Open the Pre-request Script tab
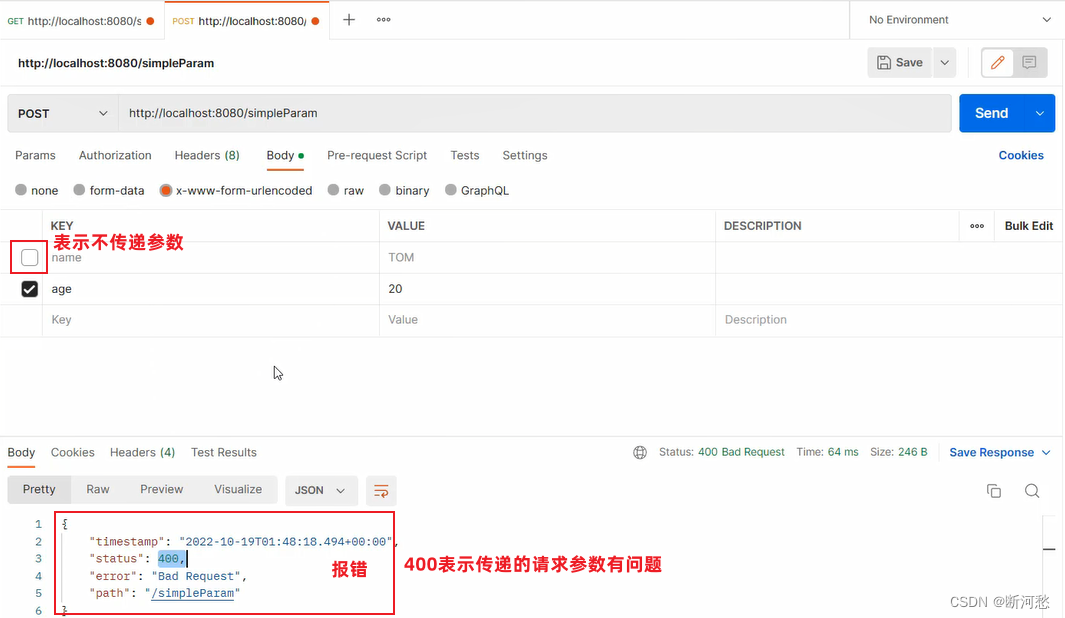Screen dimensions: 1065x618 click(x=377, y=156)
